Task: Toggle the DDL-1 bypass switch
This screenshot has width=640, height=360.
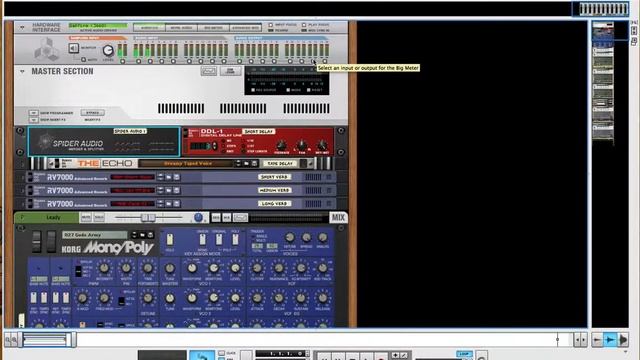Action: point(185,133)
